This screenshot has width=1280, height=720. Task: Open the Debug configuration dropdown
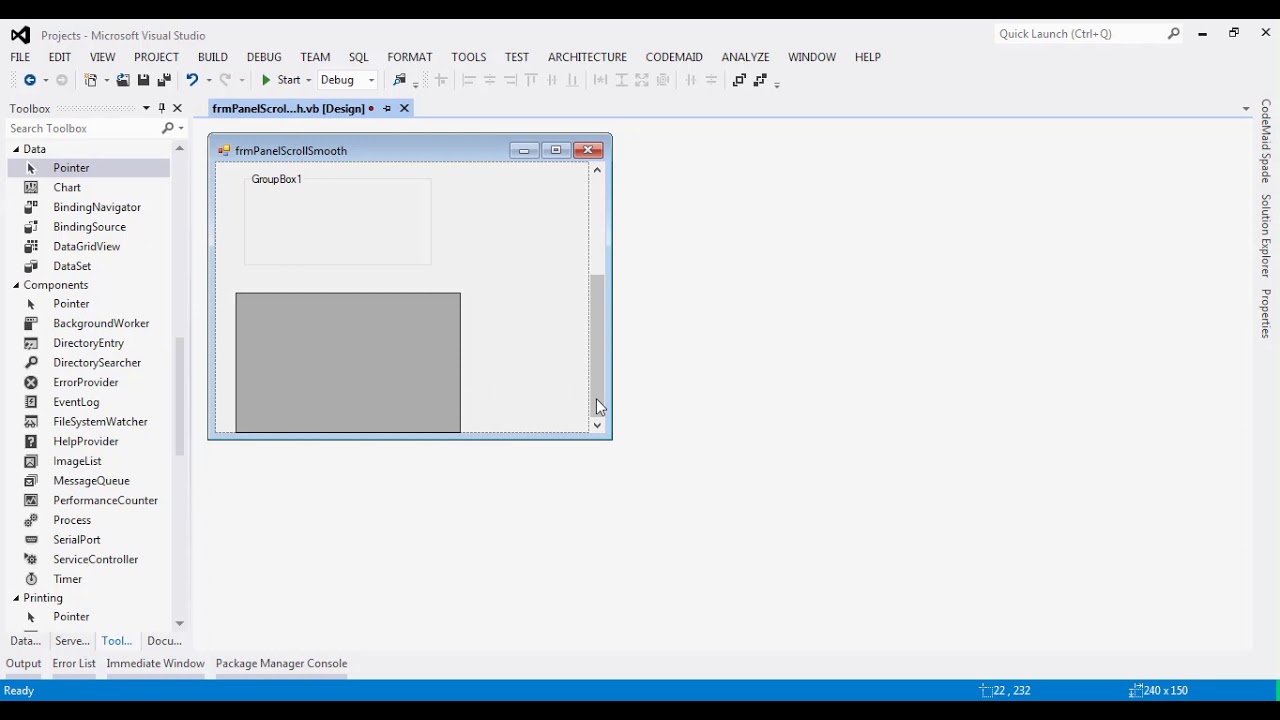tap(348, 80)
